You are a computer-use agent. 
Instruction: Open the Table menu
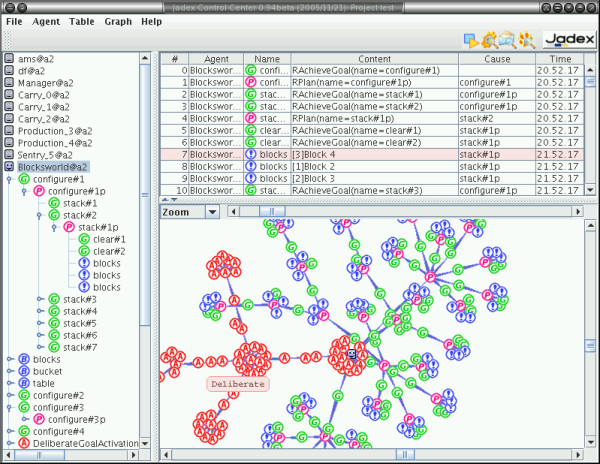pos(82,21)
